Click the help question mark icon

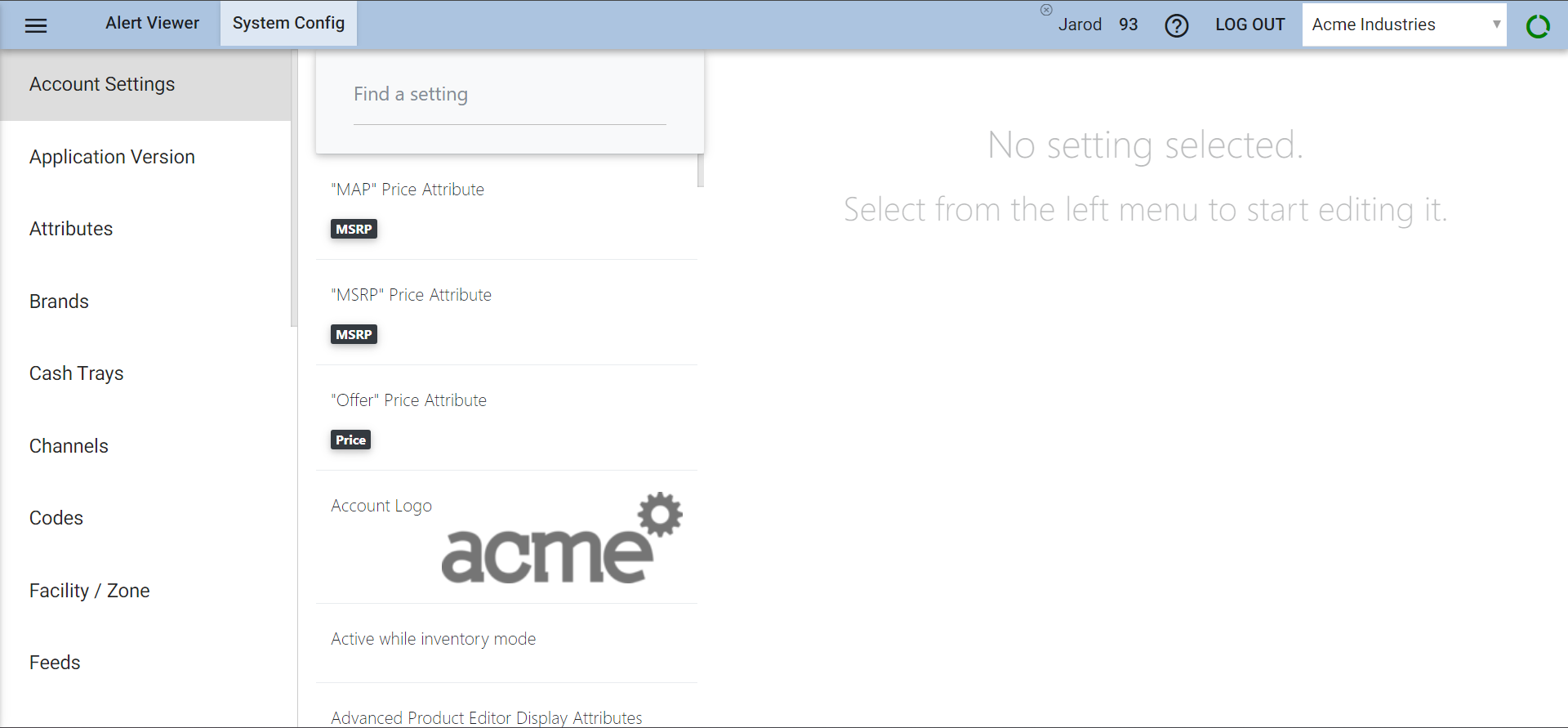[x=1176, y=25]
